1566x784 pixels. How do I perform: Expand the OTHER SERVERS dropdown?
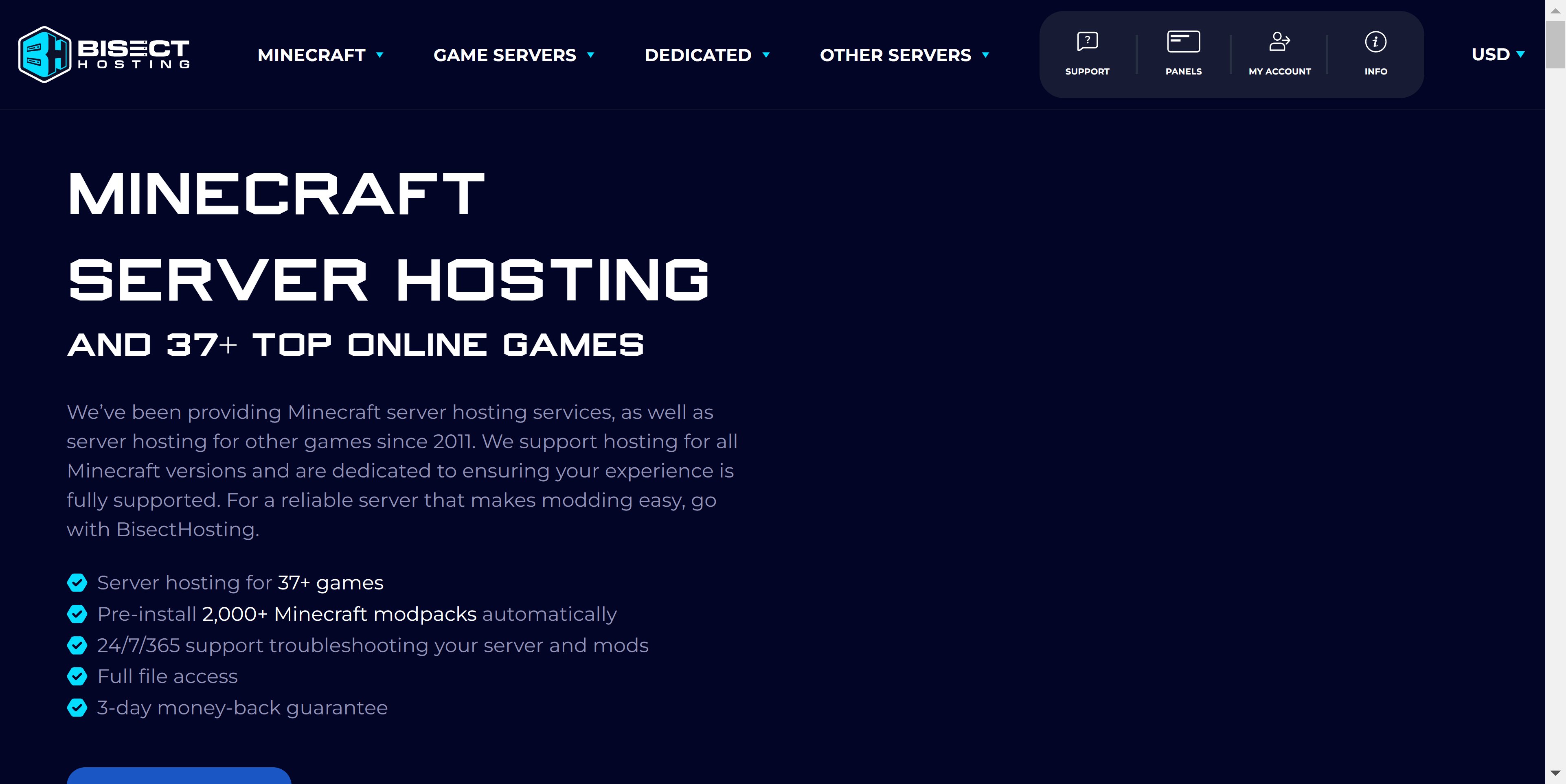click(984, 55)
